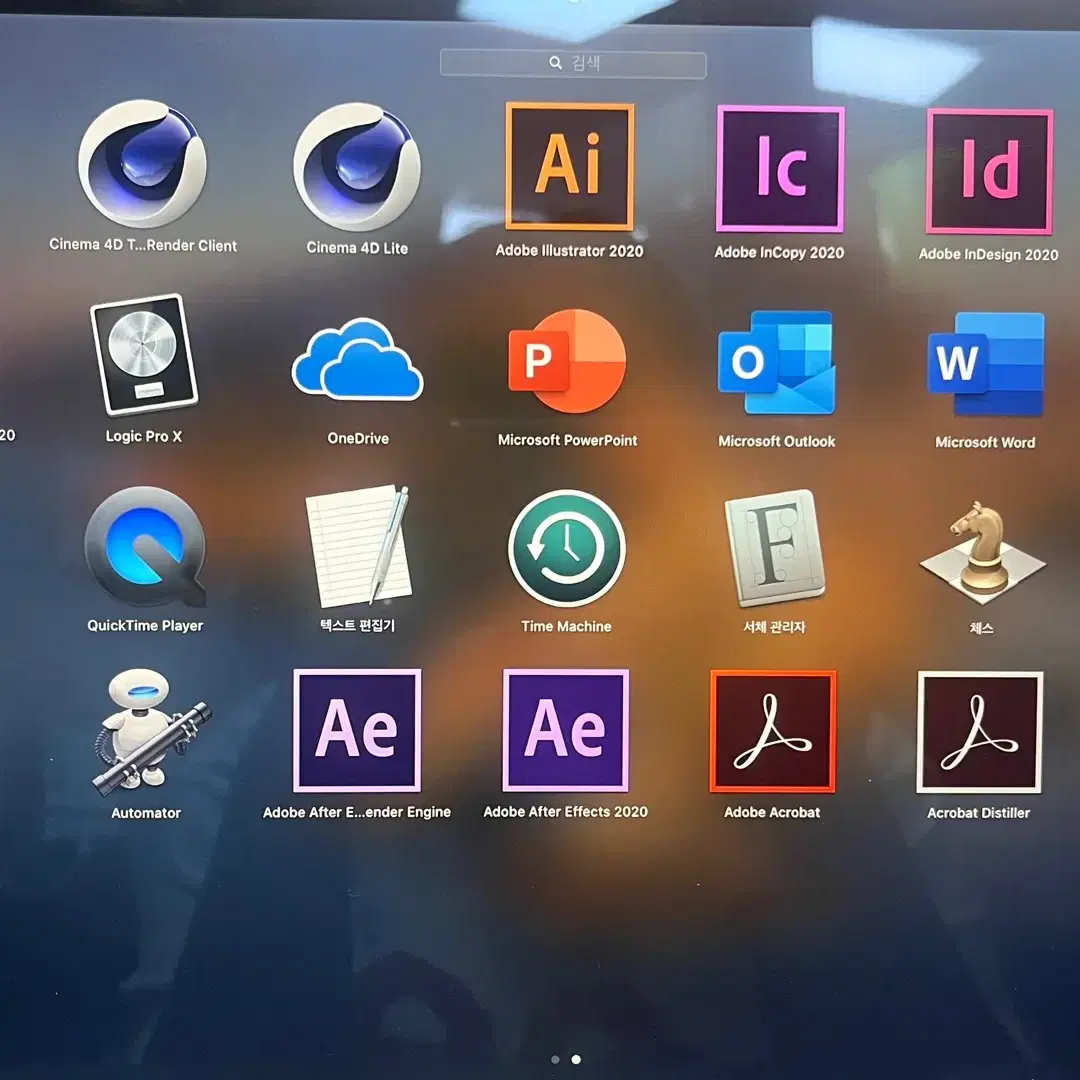This screenshot has width=1080, height=1080.
Task: Launch the Automator robot icon
Action: tap(151, 731)
